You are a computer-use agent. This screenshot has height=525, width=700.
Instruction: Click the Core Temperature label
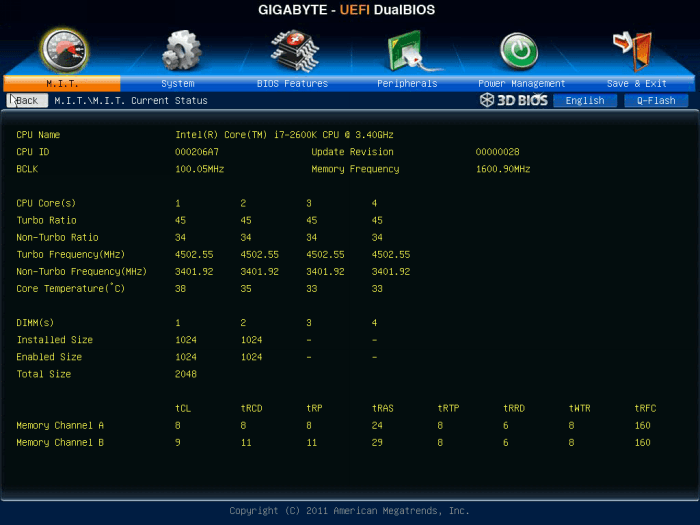point(71,288)
